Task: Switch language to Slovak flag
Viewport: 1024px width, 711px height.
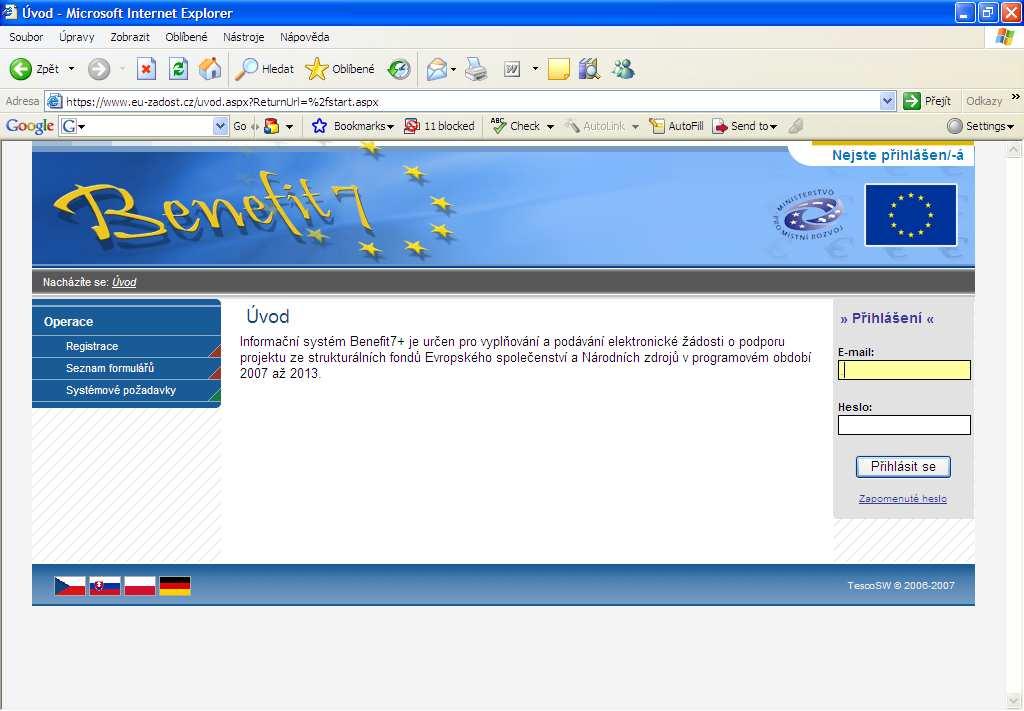Action: (x=104, y=586)
